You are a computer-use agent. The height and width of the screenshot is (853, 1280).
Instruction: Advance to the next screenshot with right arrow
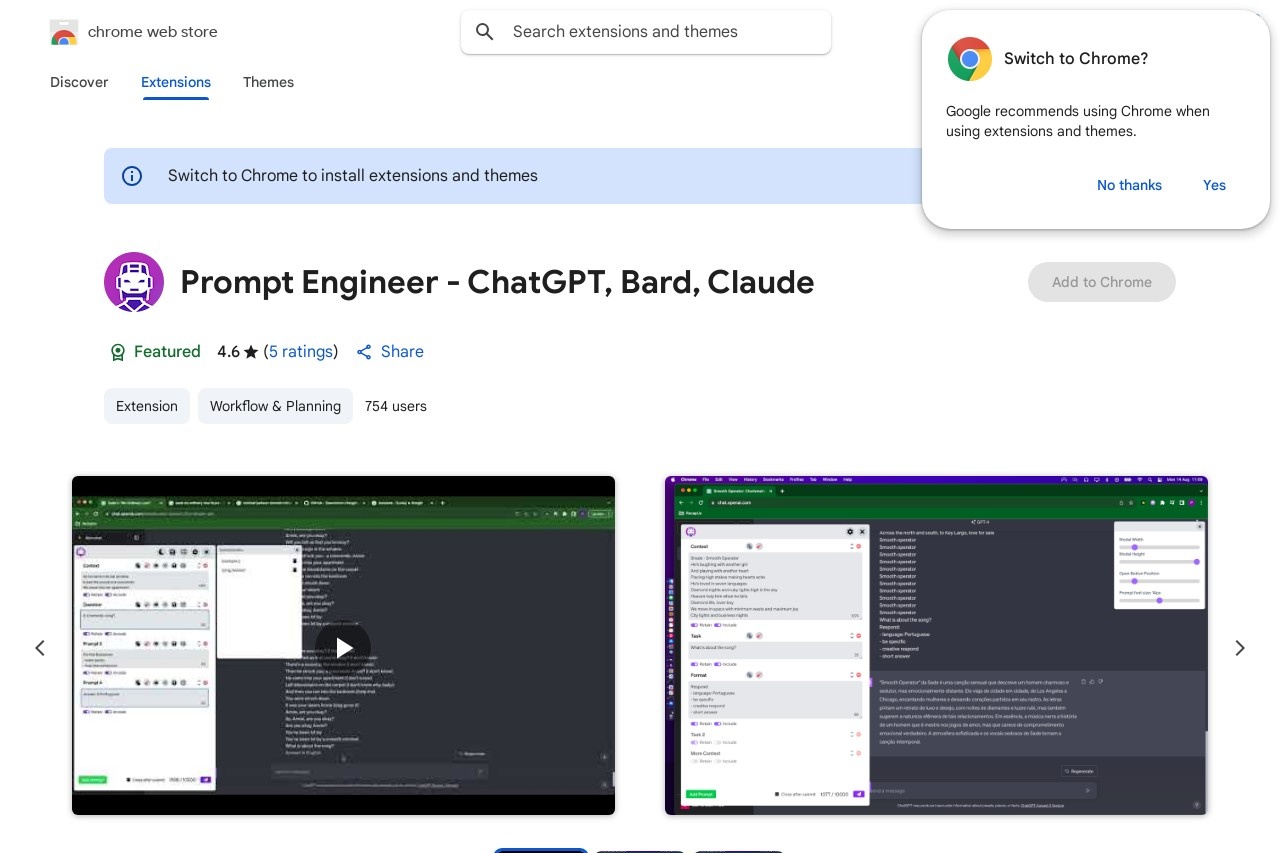[x=1240, y=648]
